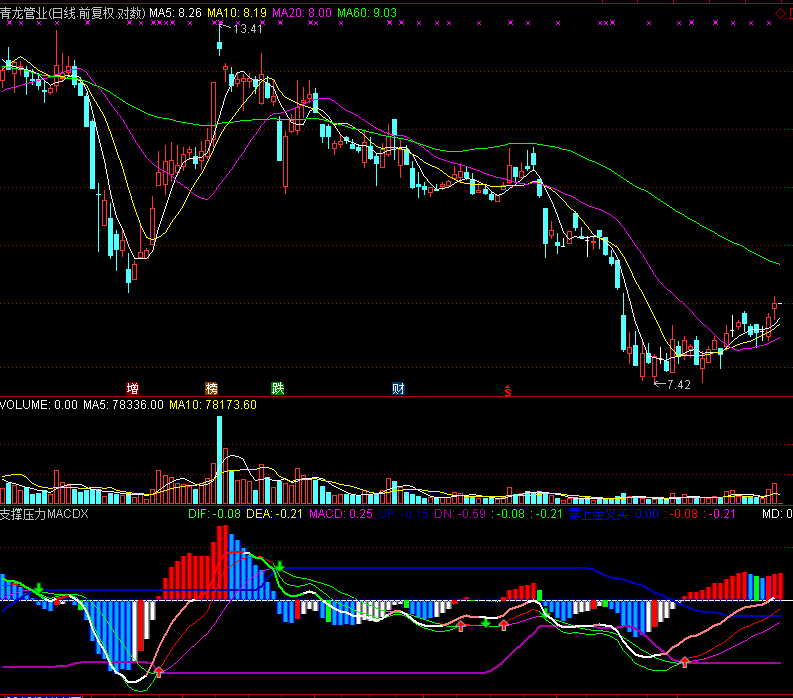Viewport: 793px width, 698px height.
Task: Click the cyan candlestick at the 13.41 high
Action: 219,40
